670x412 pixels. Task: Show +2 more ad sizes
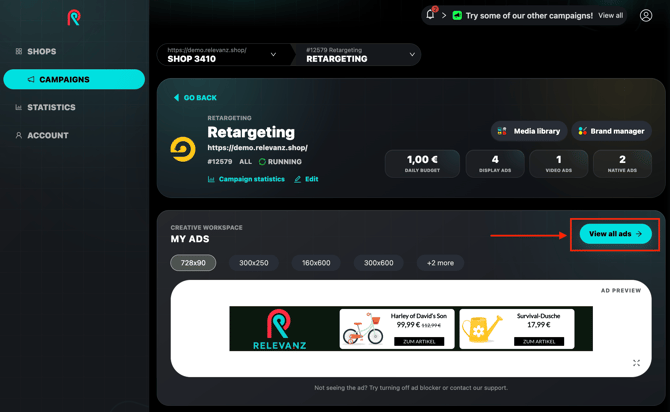coord(440,263)
